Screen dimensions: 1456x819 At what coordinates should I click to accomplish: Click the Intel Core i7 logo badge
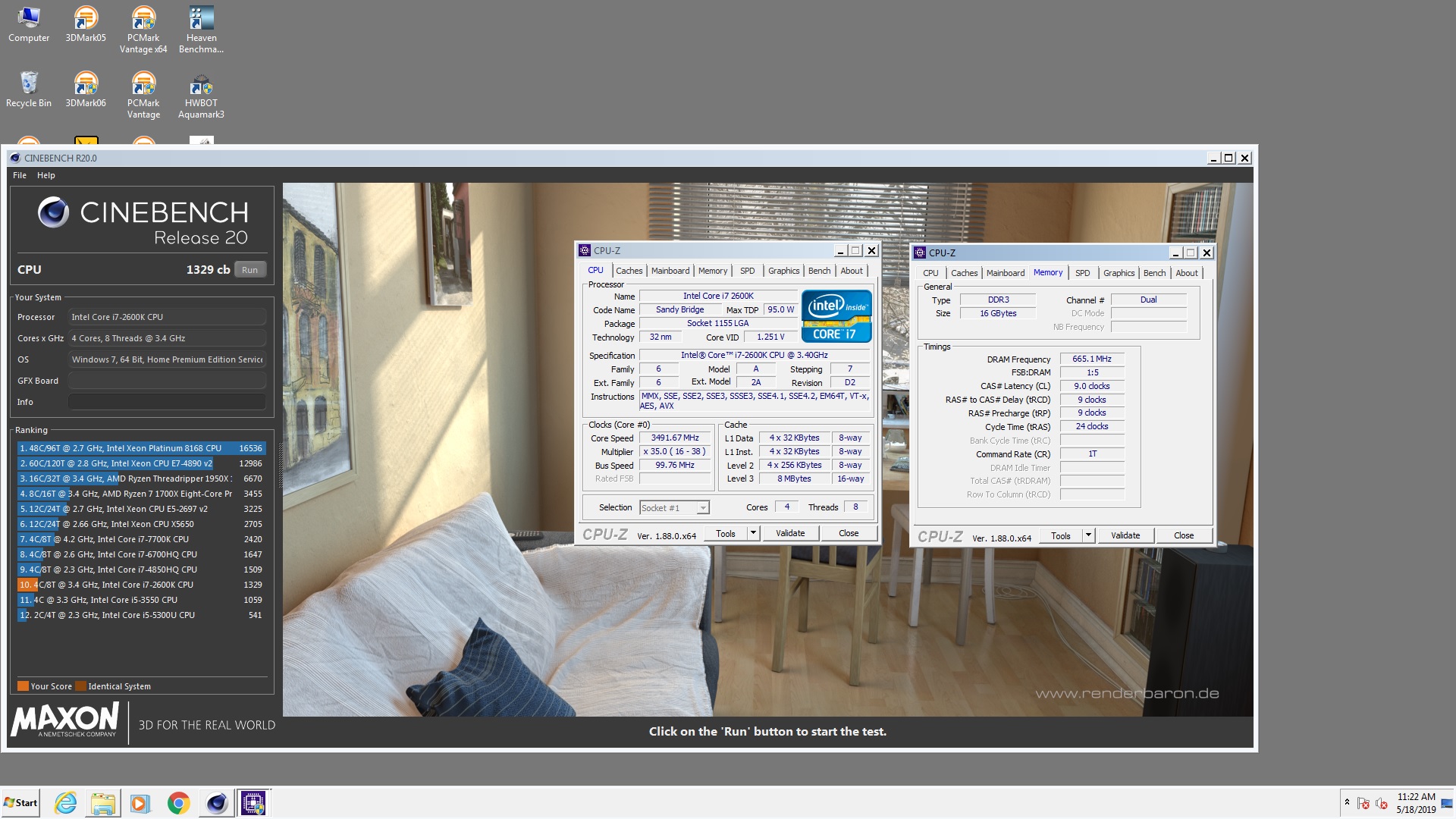836,316
